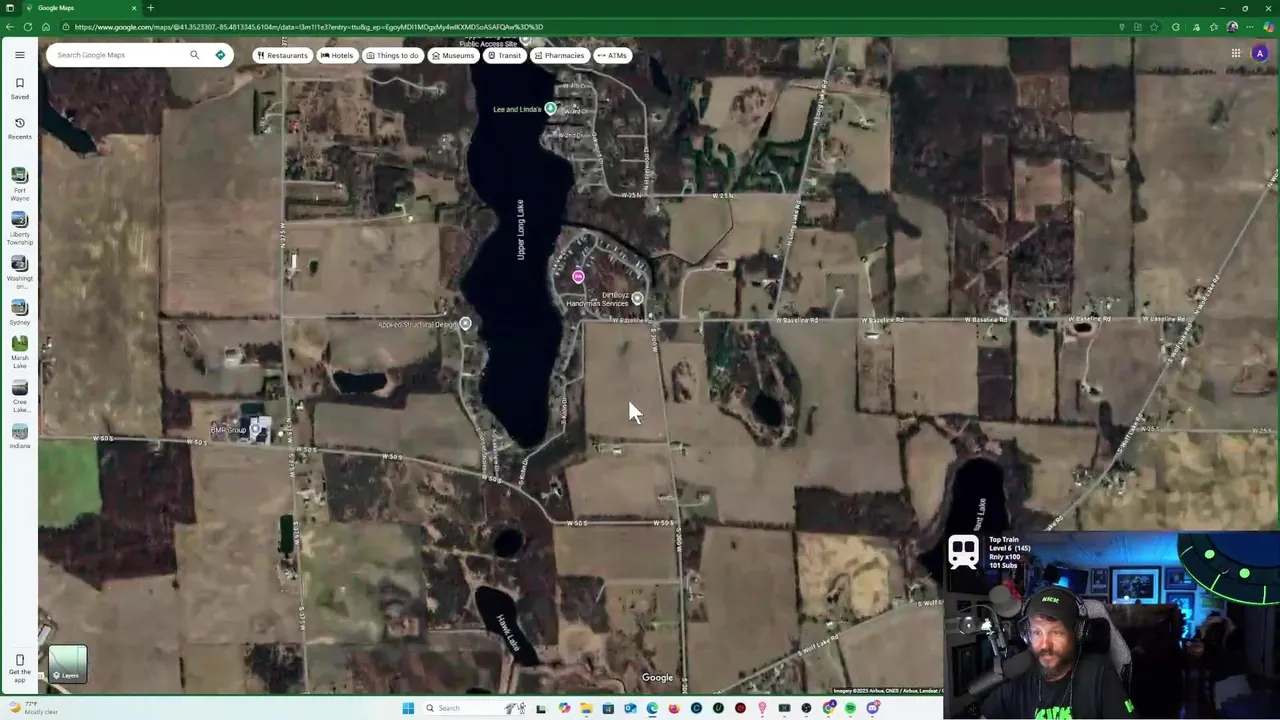Open recent place Liberty Township
Screen dimensions: 1280x720
(19, 229)
